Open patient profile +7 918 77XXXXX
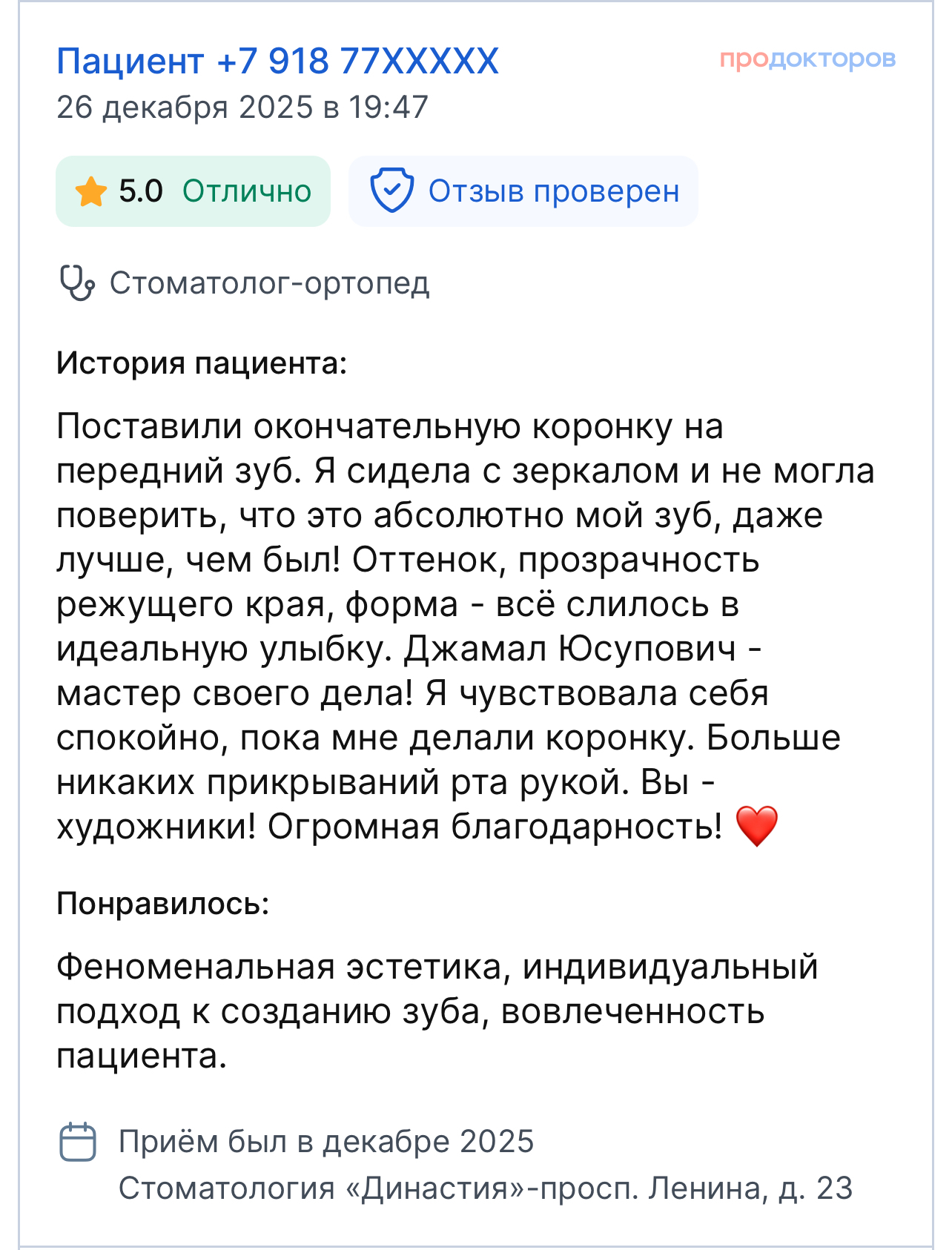Screen dimensions: 952x1250 click(278, 61)
